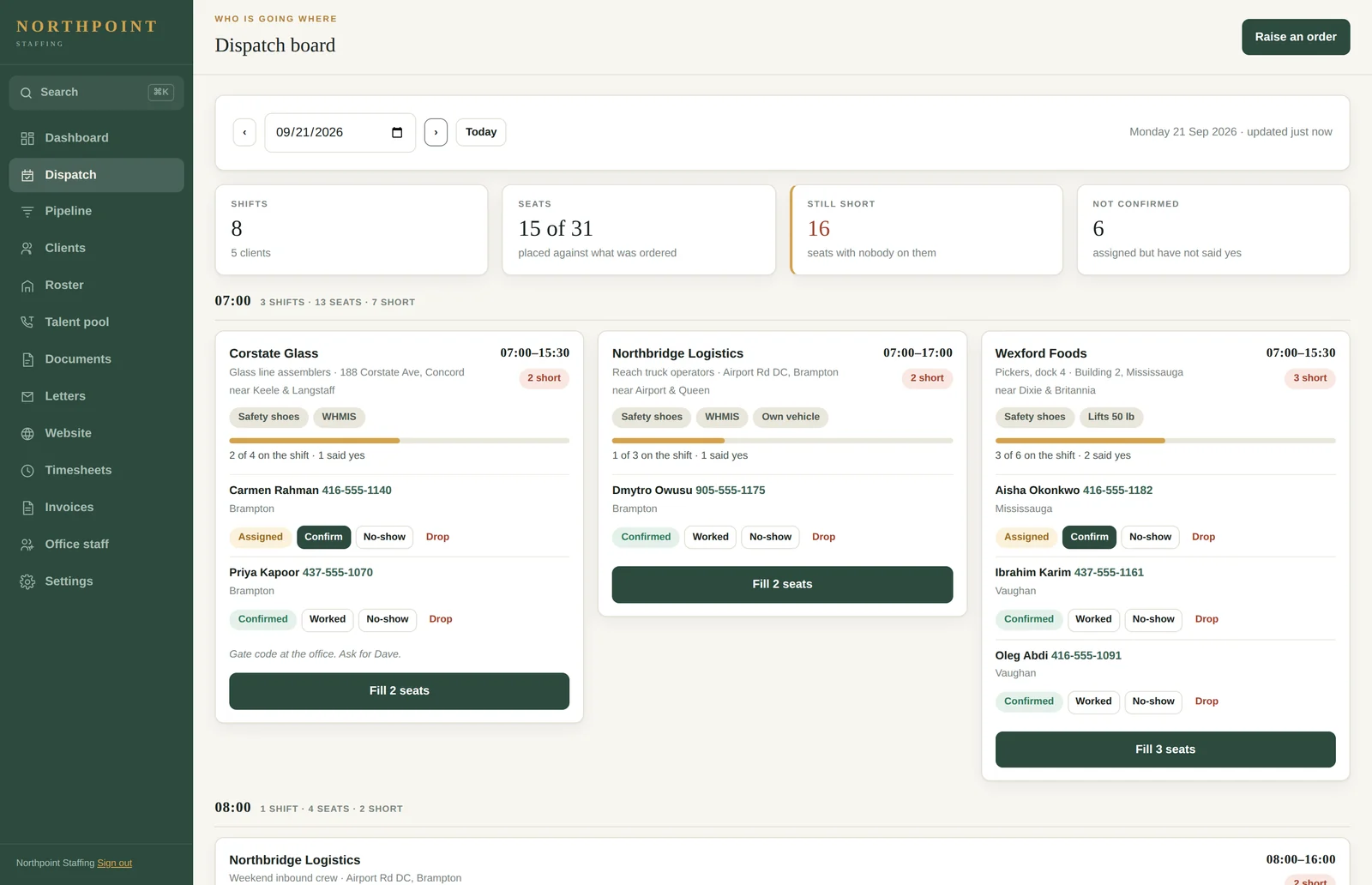Viewport: 1372px width, 885px height.
Task: Mark Dmytro Owusu as No-show
Action: tap(770, 537)
